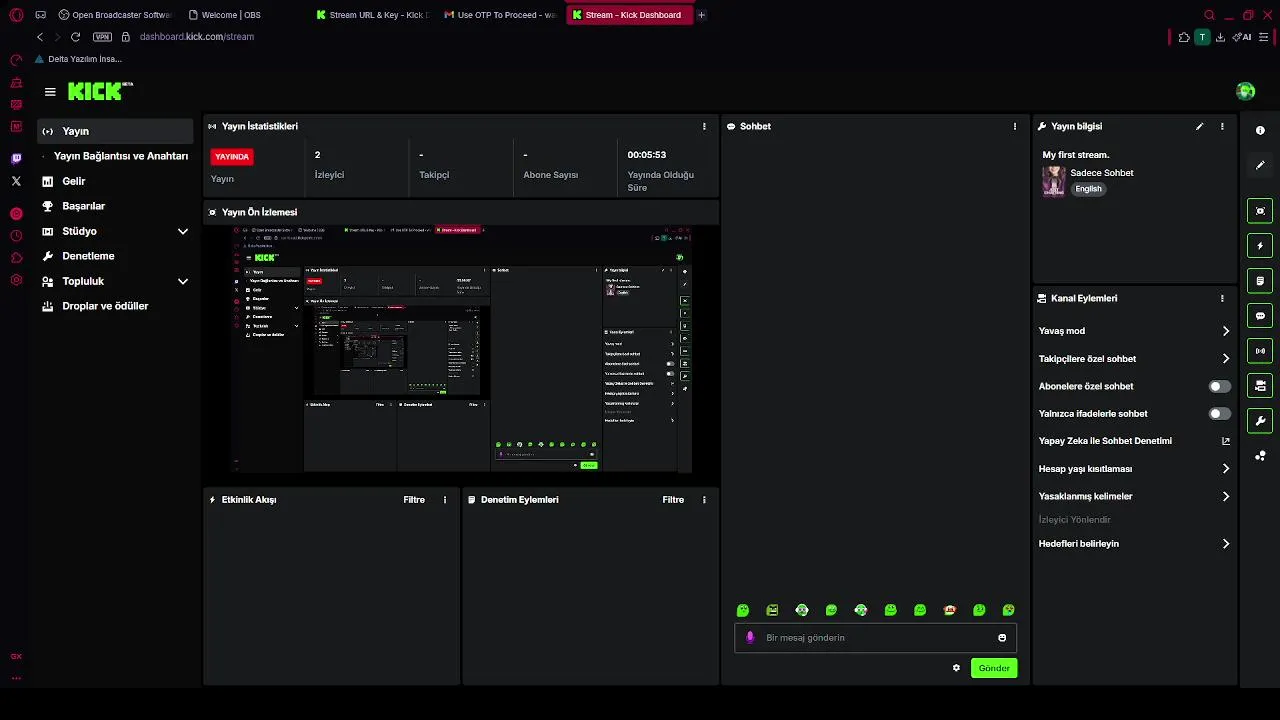1280x720 pixels.
Task: Open Twitch in Opera sidebar
Action: (16, 159)
